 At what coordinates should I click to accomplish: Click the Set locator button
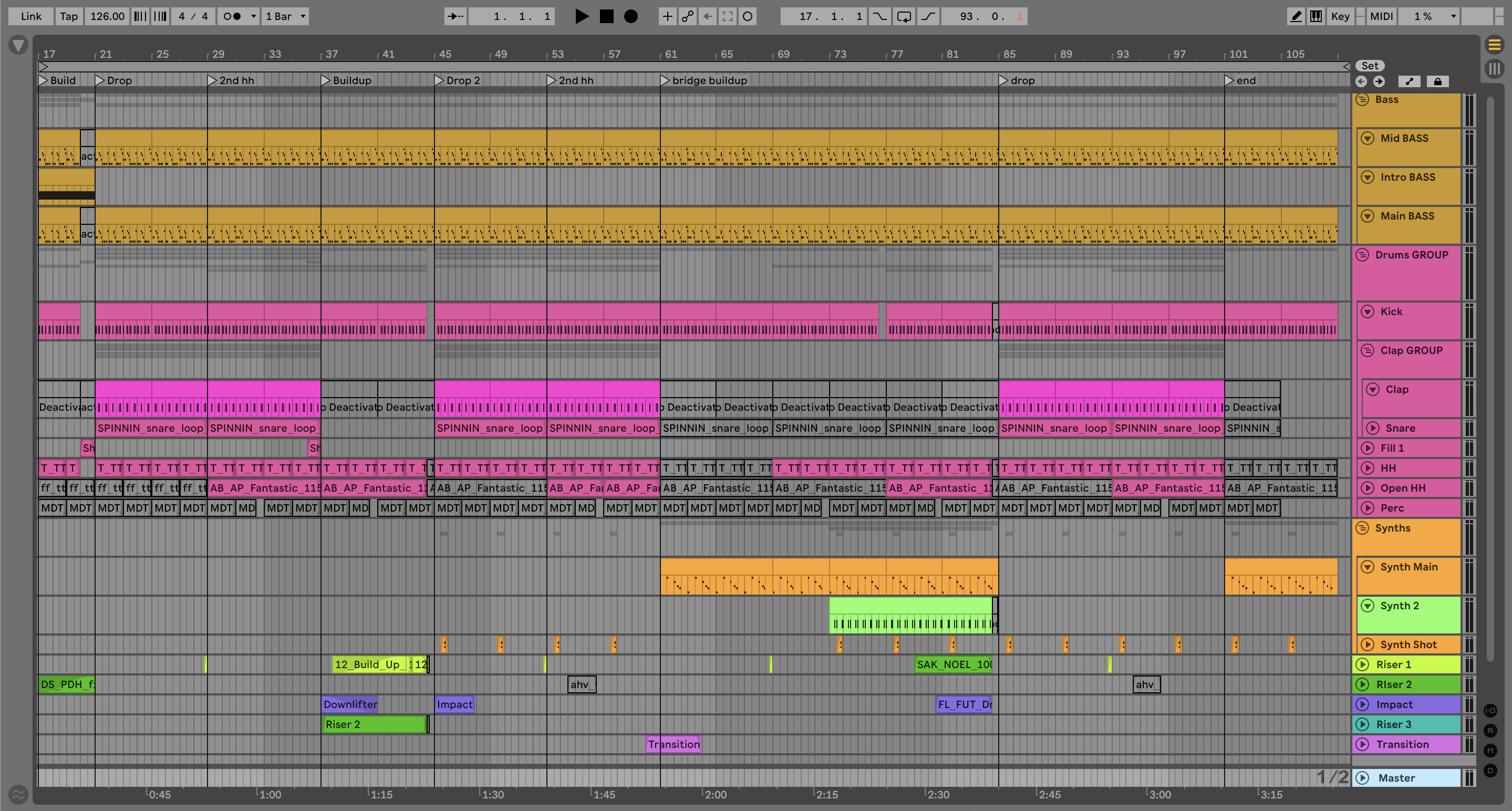click(x=1370, y=66)
